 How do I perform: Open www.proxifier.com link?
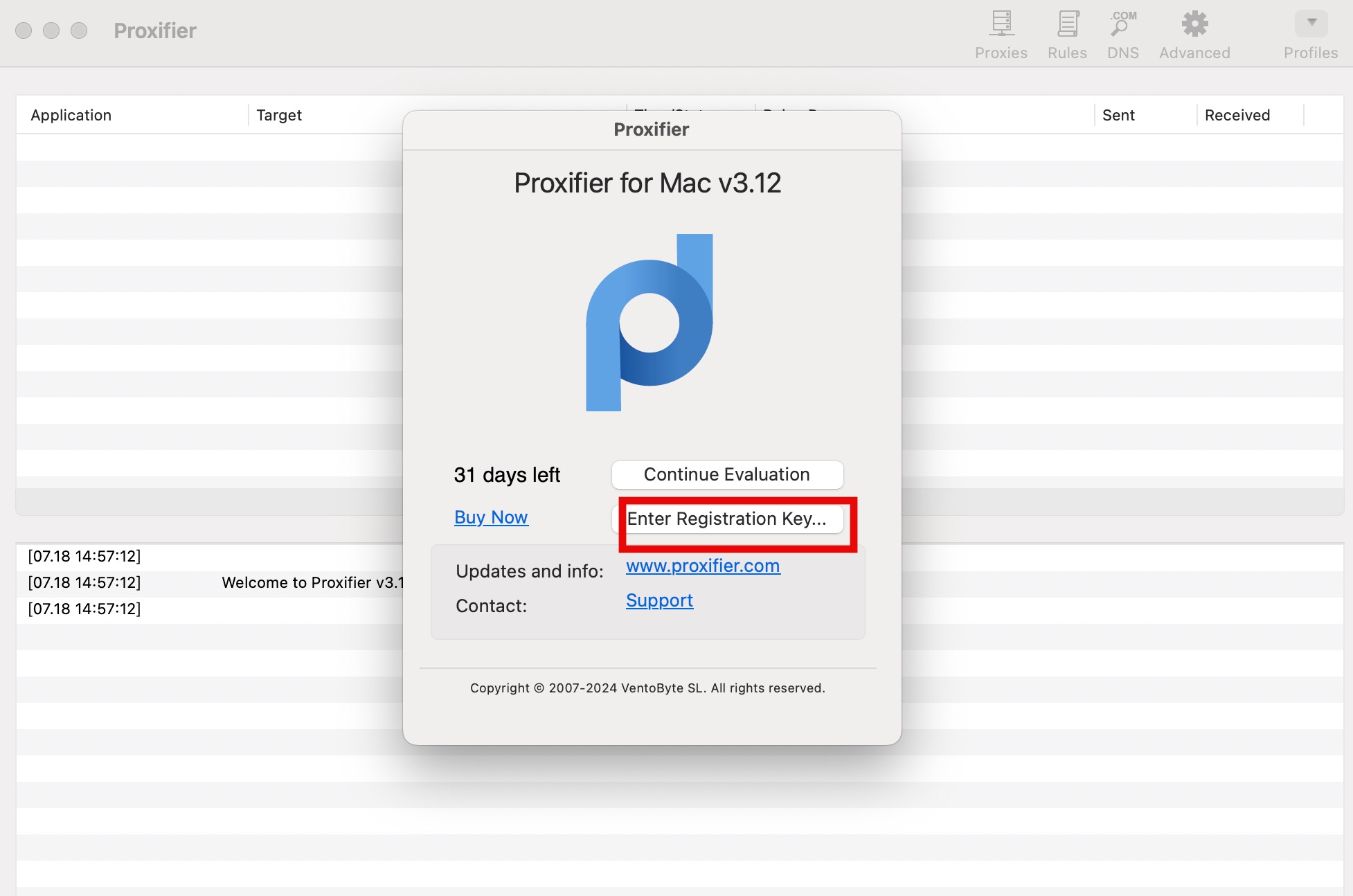point(703,566)
